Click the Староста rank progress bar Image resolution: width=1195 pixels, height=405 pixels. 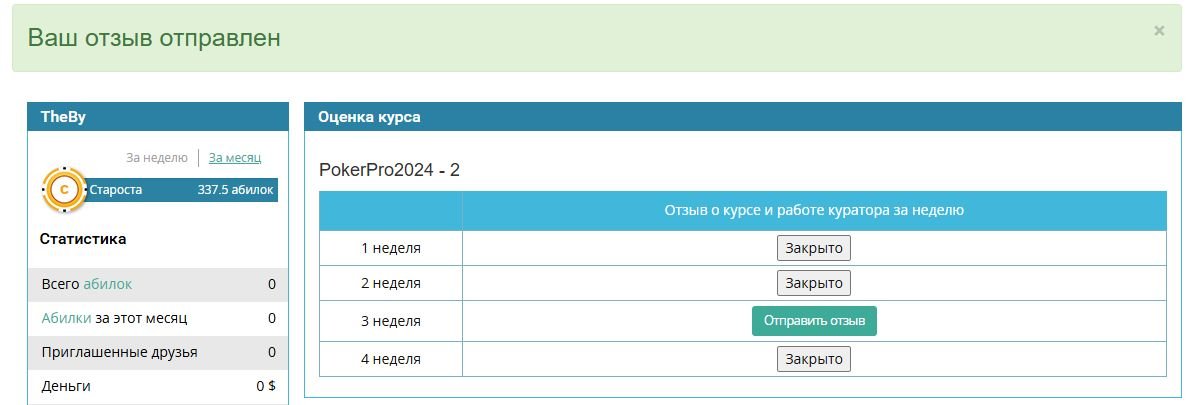click(x=180, y=190)
